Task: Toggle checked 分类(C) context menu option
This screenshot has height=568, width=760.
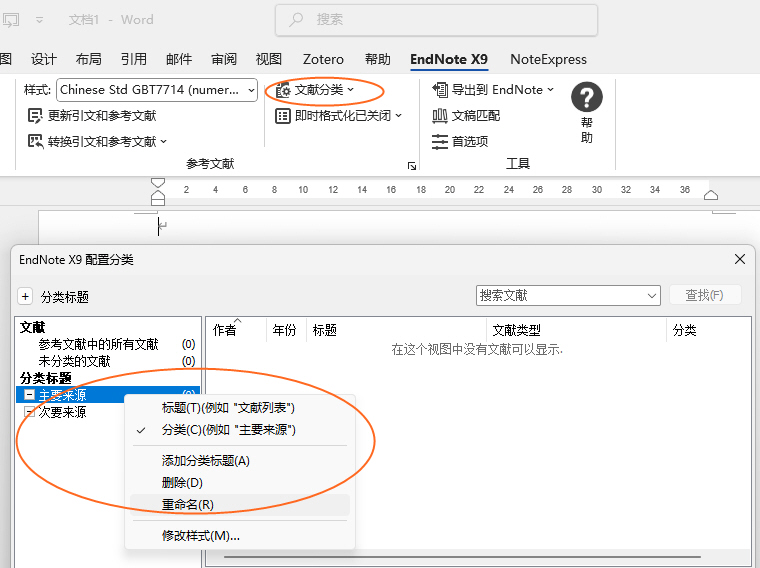Action: (240, 430)
